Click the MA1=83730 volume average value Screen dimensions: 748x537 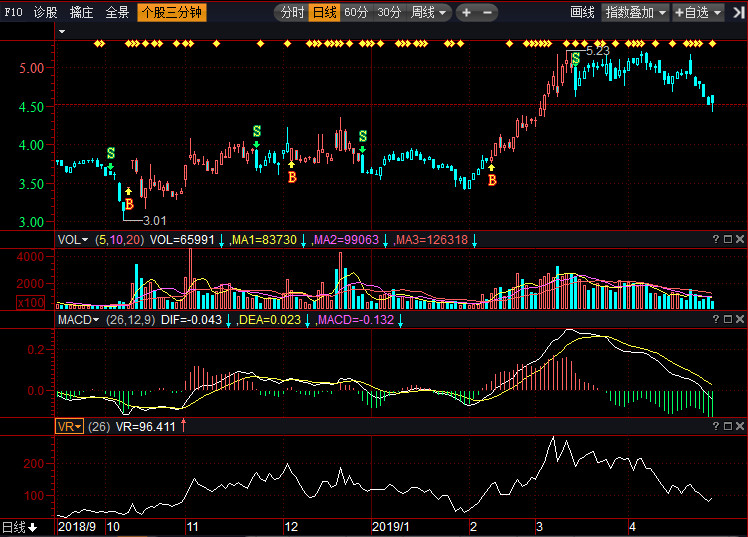click(x=264, y=240)
